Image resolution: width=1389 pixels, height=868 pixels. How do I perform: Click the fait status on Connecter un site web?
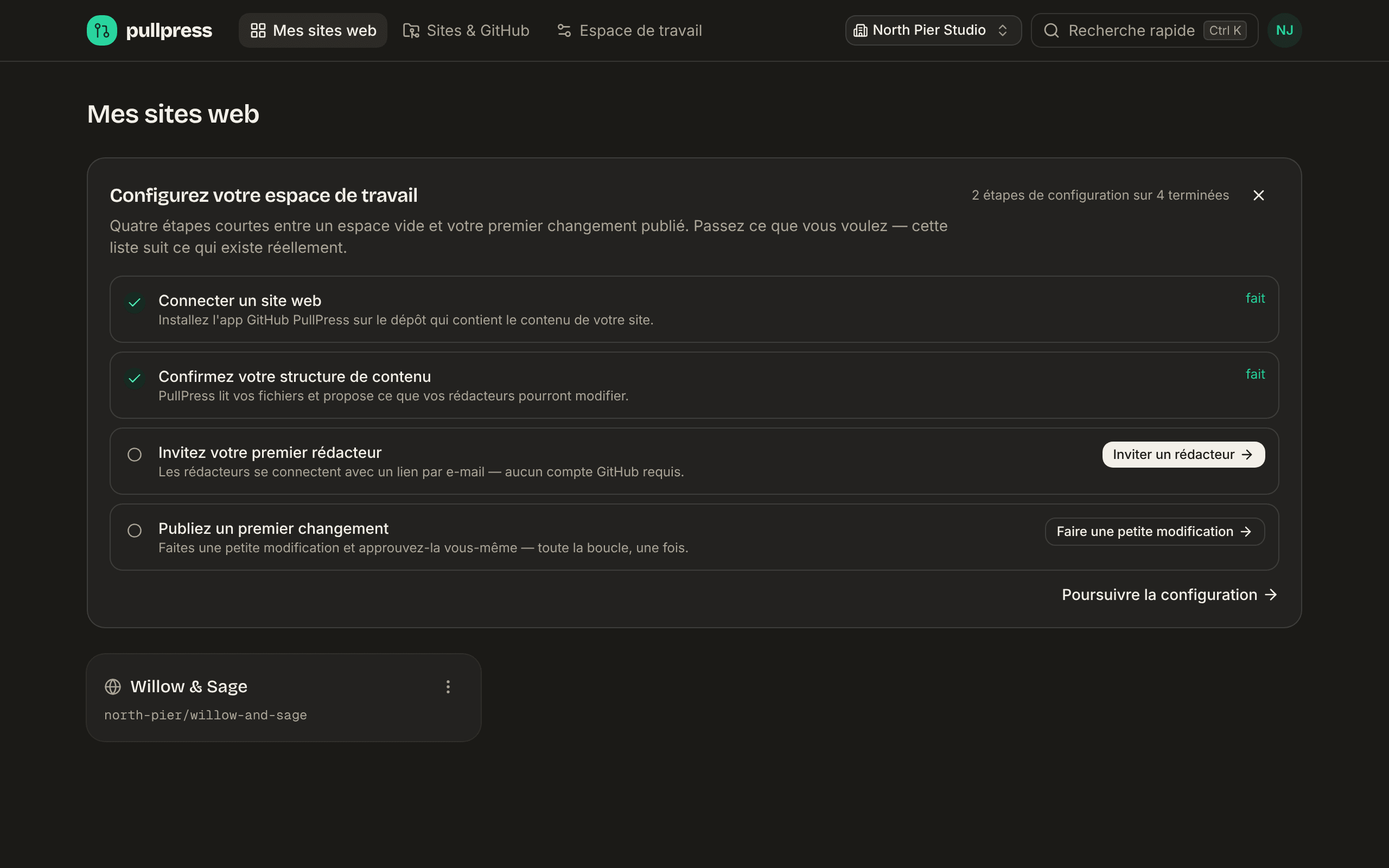point(1256,298)
